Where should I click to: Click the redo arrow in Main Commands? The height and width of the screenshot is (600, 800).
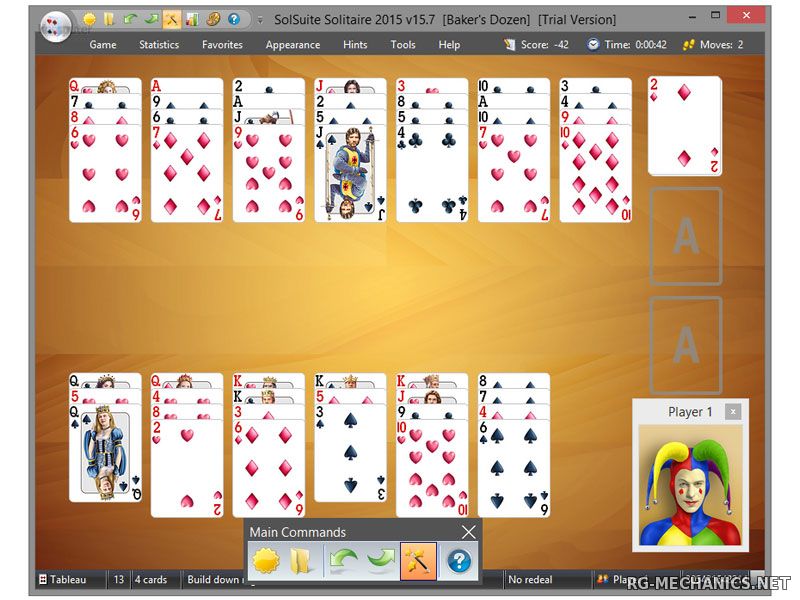click(x=380, y=561)
